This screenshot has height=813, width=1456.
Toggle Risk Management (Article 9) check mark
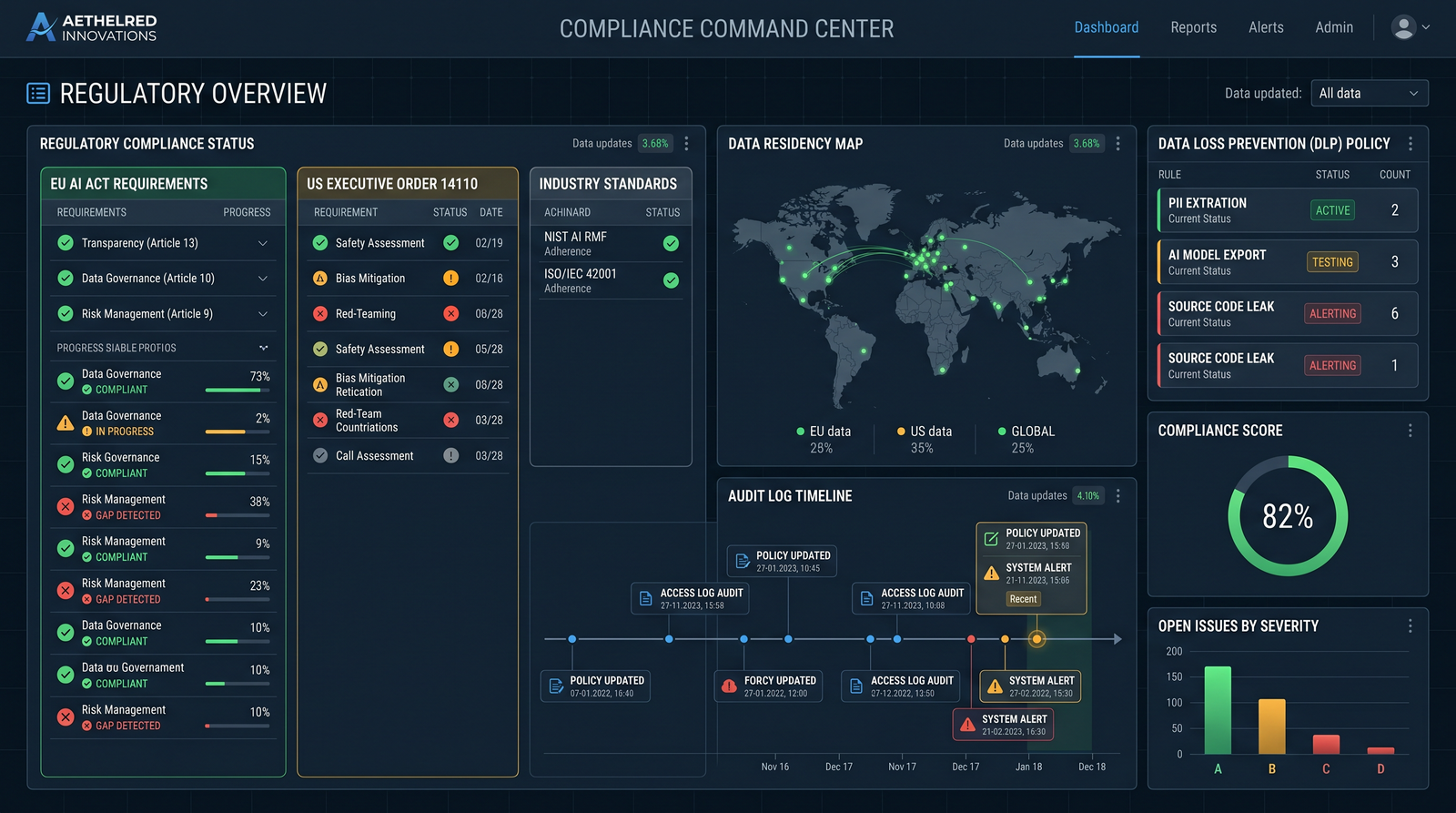(x=66, y=314)
